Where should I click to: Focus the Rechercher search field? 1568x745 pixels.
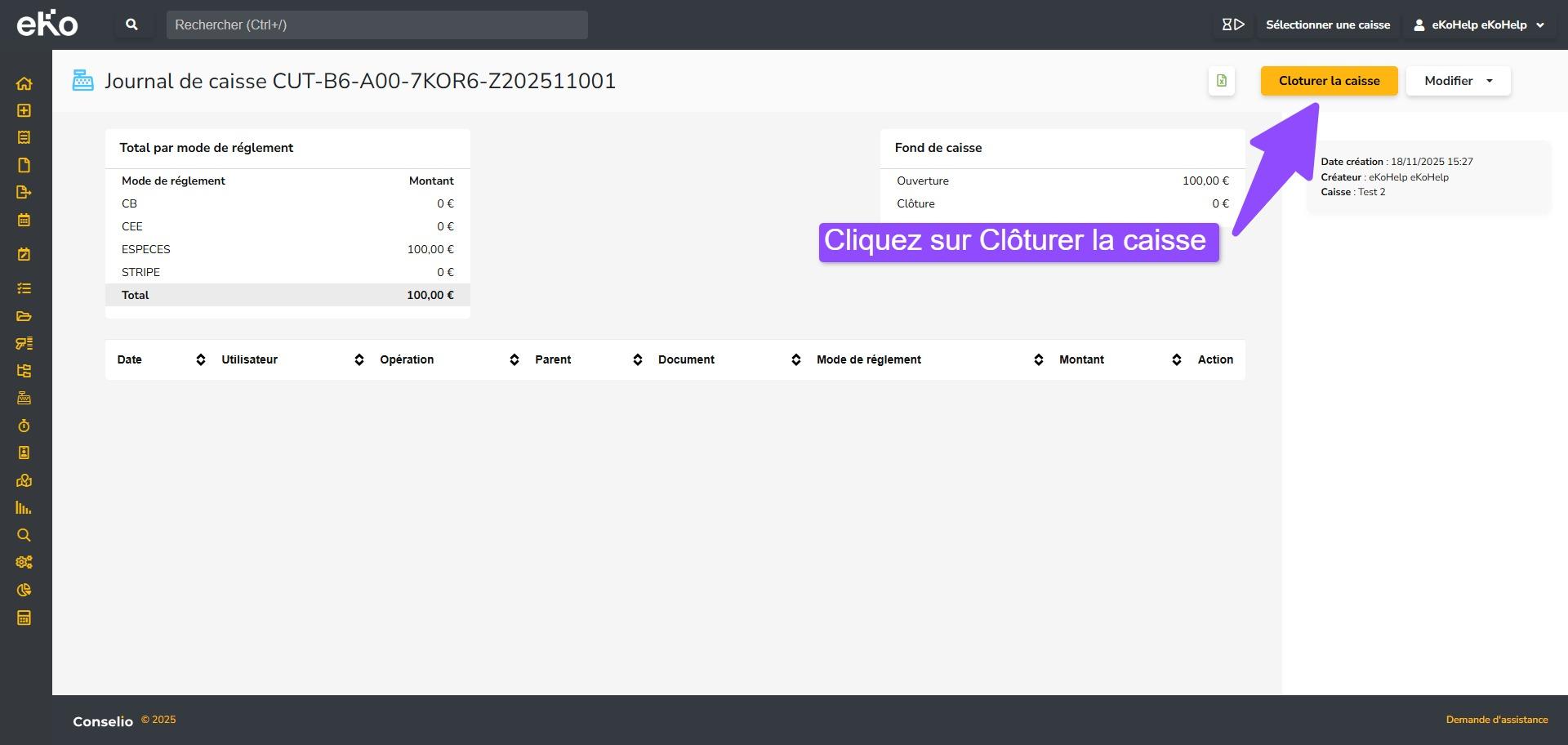click(376, 25)
